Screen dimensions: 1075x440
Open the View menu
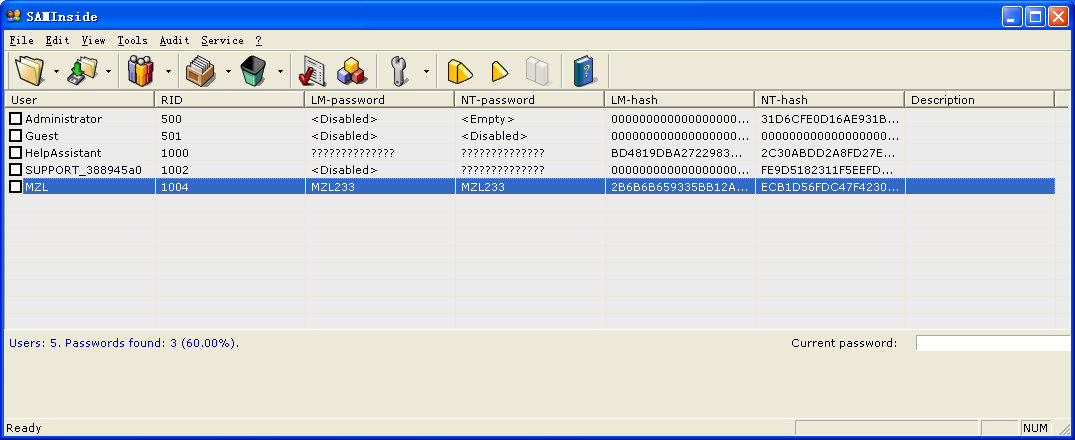pyautogui.click(x=93, y=40)
